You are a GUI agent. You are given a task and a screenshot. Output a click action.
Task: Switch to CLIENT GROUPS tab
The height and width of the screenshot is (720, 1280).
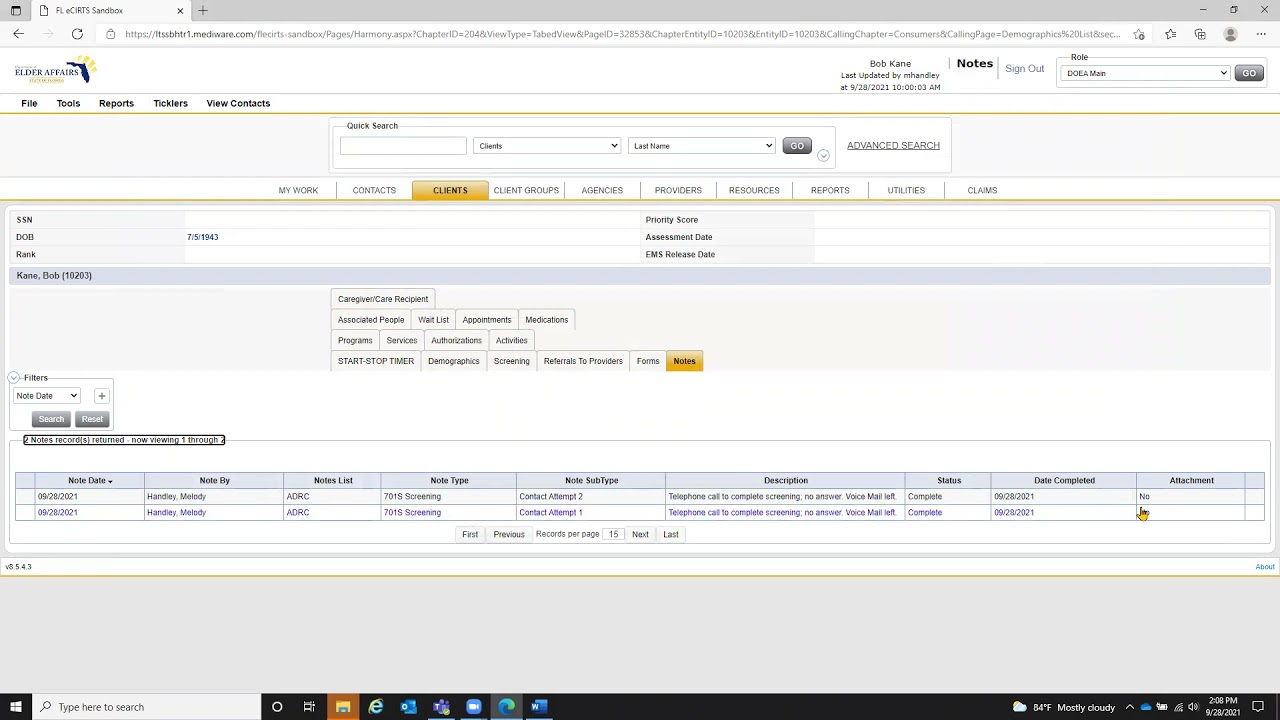(x=526, y=190)
